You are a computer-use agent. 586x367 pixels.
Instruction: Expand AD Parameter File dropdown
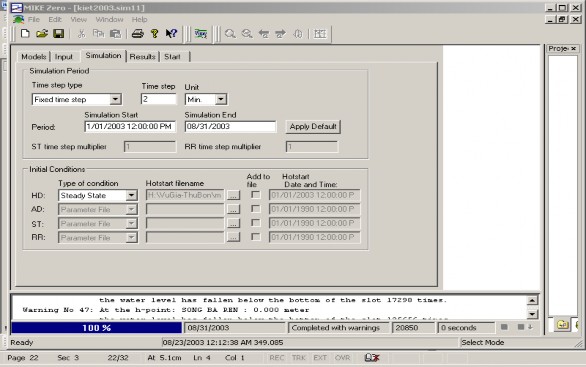(131, 209)
